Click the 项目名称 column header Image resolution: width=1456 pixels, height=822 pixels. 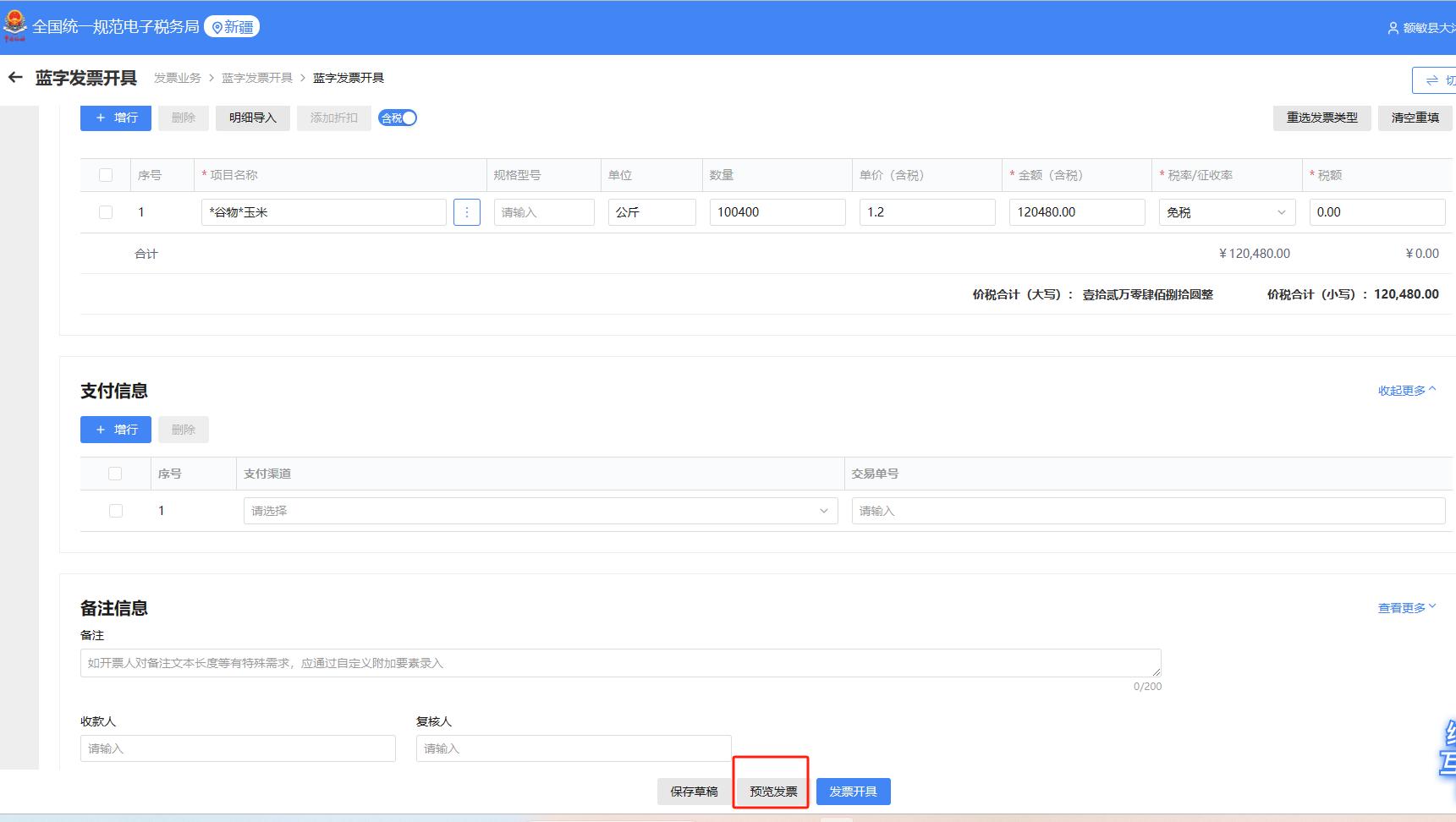234,175
